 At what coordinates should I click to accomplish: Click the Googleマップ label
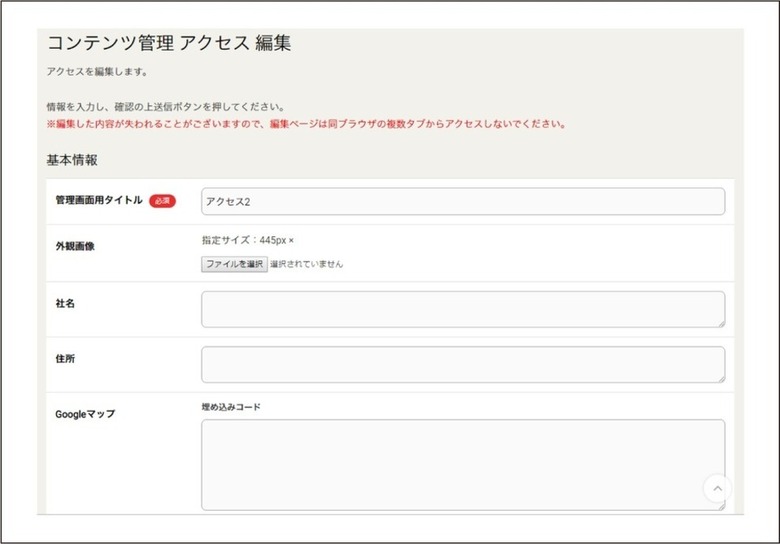coord(85,414)
